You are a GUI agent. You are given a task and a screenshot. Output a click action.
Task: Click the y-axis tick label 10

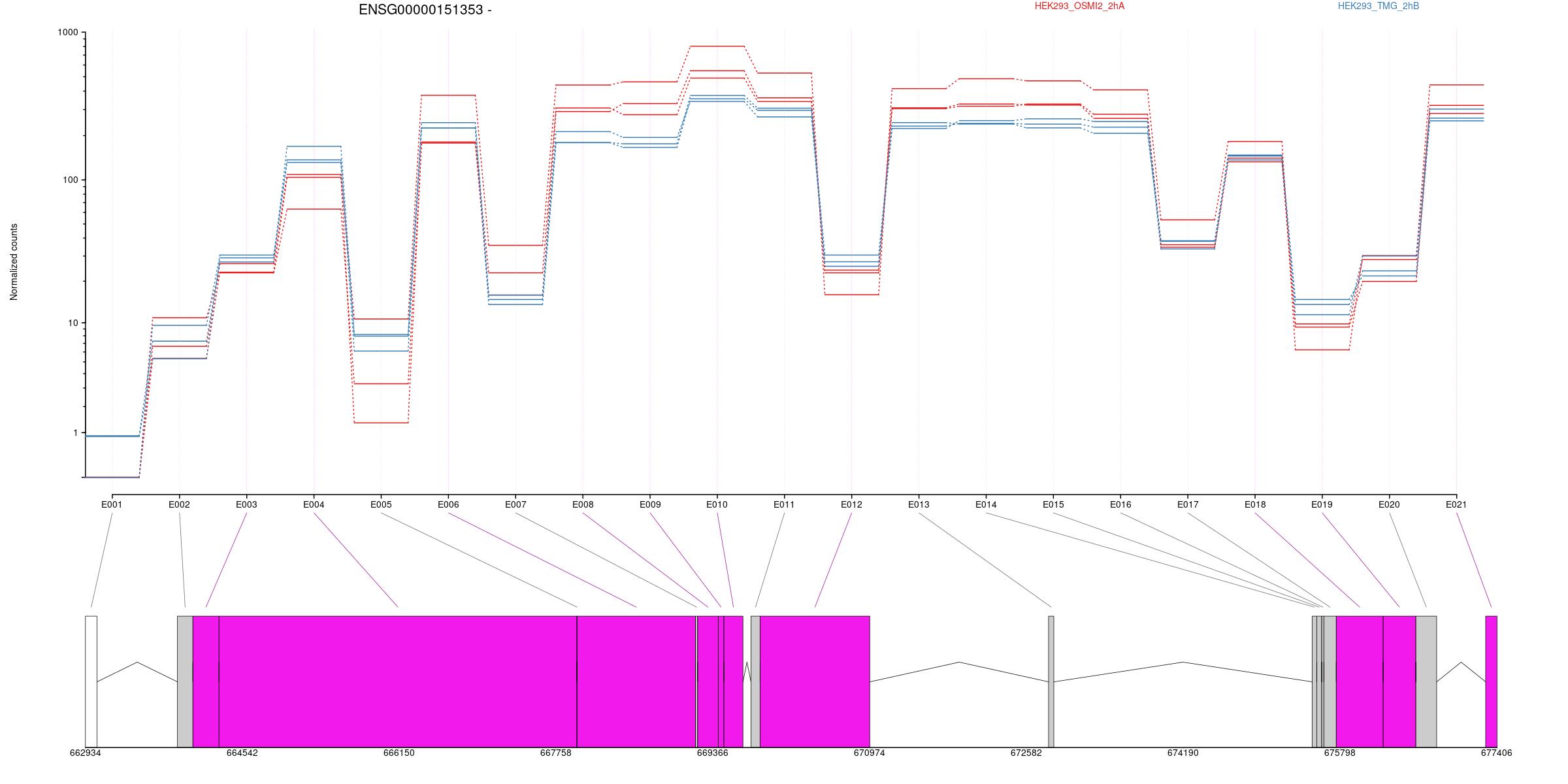coord(73,323)
